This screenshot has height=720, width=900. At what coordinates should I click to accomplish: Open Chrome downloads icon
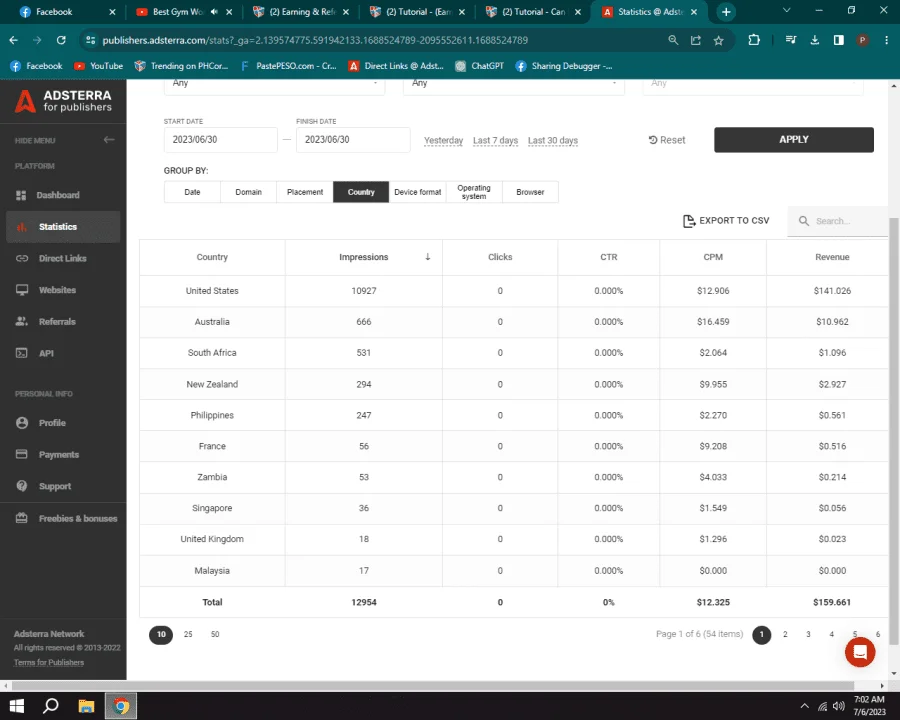(814, 40)
